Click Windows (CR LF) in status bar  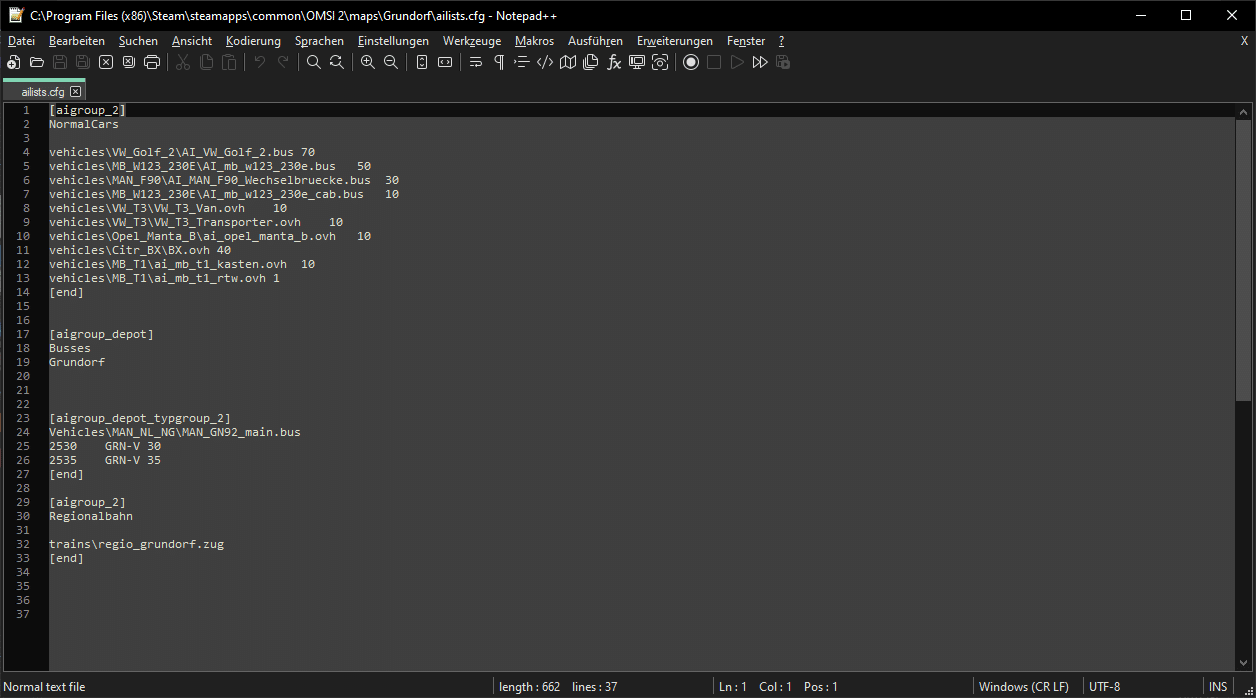pos(1023,687)
